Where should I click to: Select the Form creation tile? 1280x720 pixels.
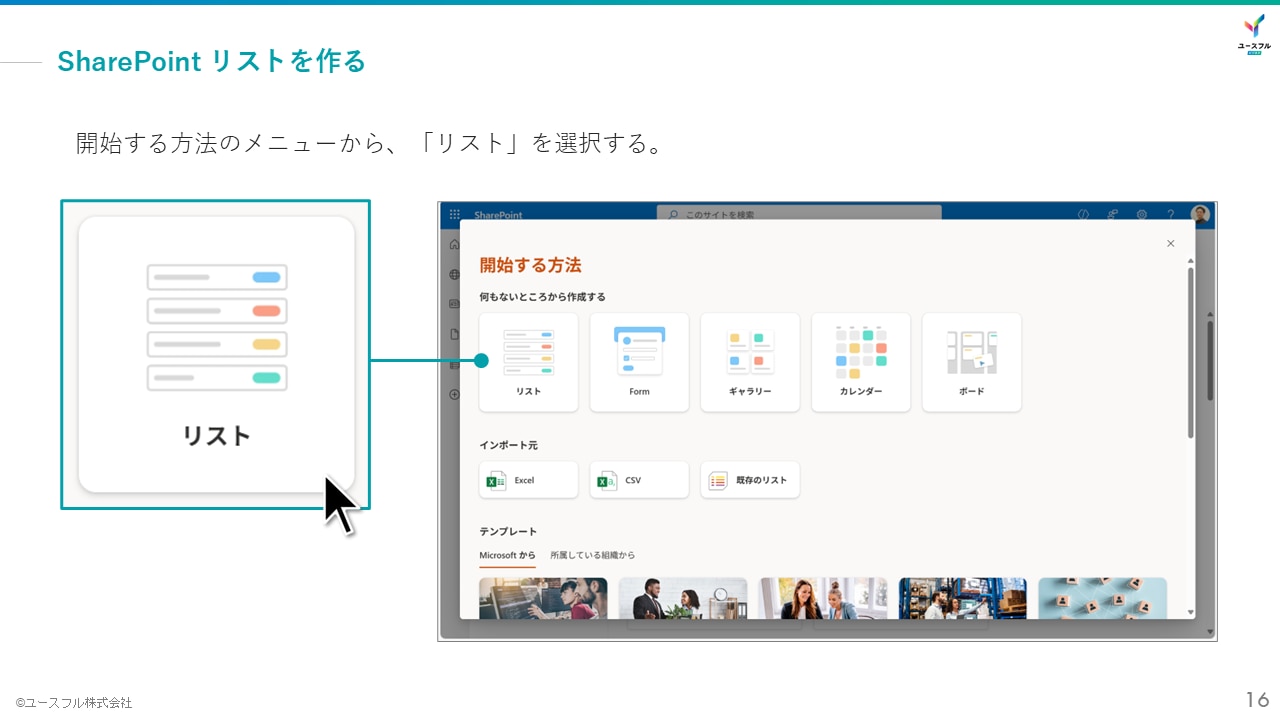point(639,362)
